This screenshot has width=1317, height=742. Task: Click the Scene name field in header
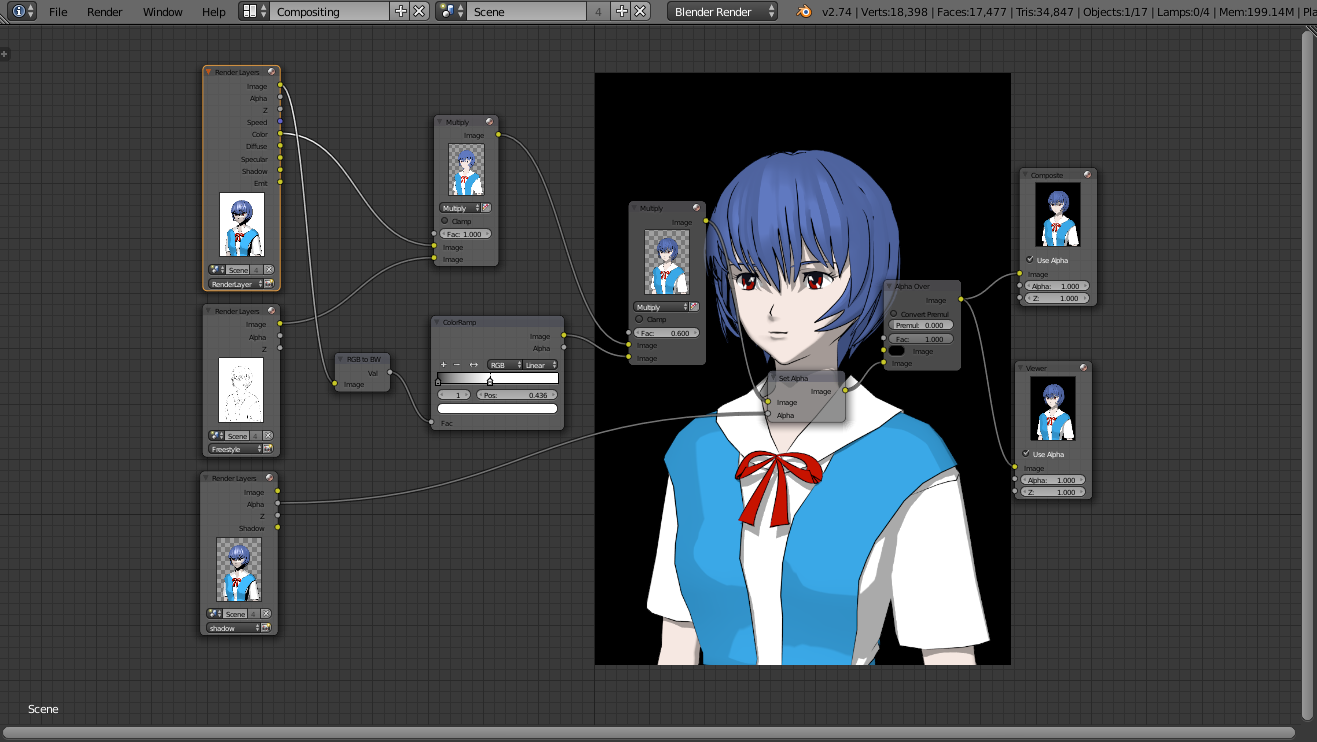click(x=527, y=12)
